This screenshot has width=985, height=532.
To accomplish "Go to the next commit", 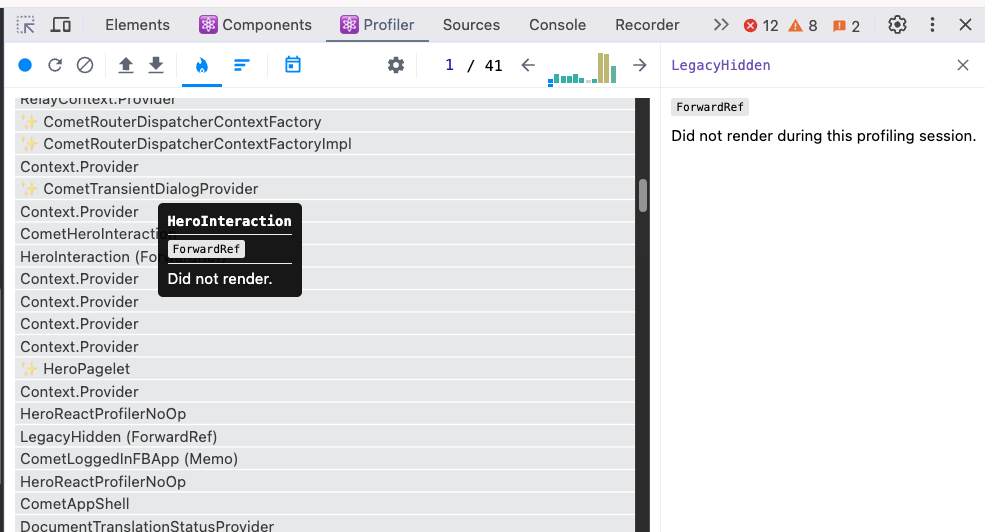I will [640, 65].
